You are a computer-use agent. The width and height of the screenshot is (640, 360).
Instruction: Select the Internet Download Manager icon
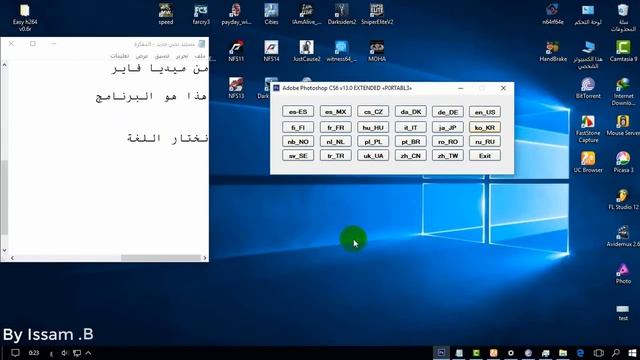[623, 91]
